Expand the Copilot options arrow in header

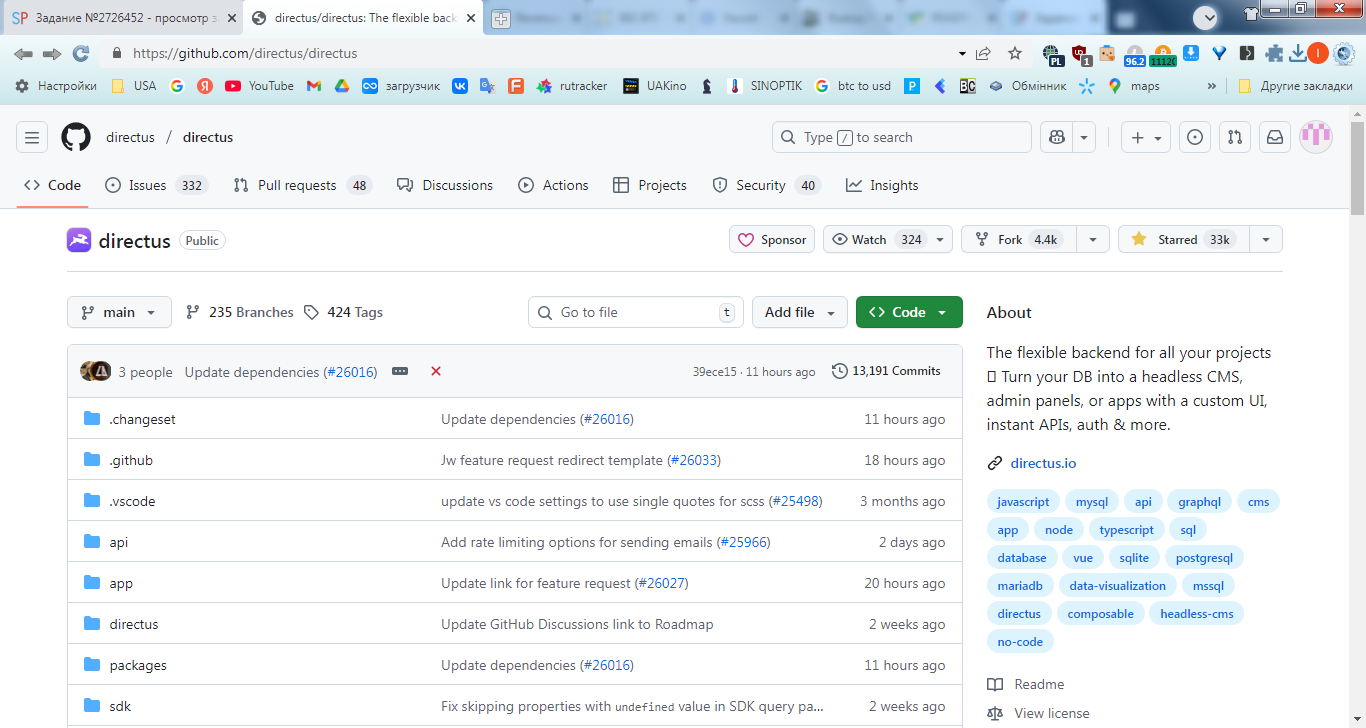(1085, 138)
